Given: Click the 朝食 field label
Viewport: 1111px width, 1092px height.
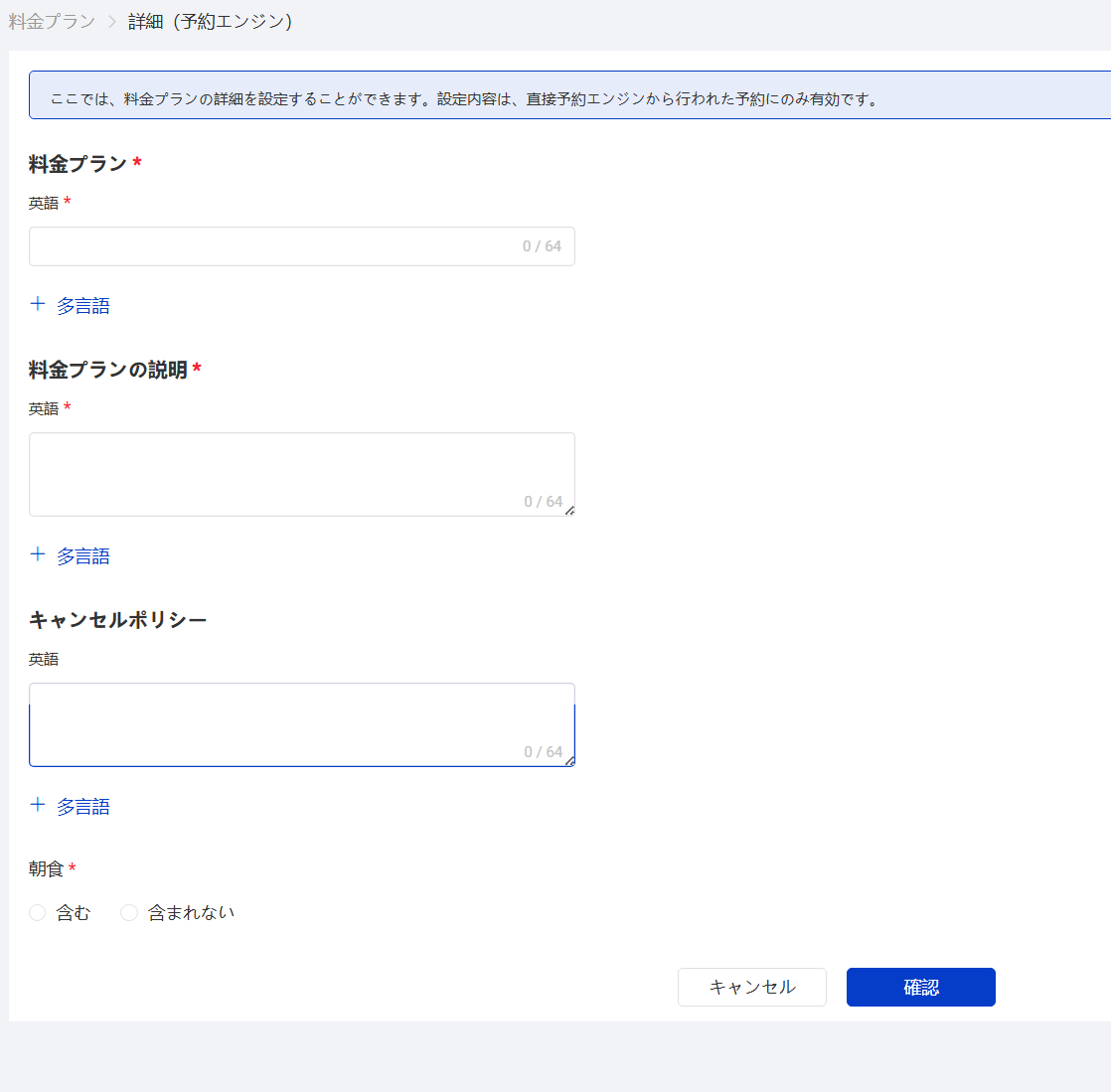Looking at the screenshot, I should 46,868.
